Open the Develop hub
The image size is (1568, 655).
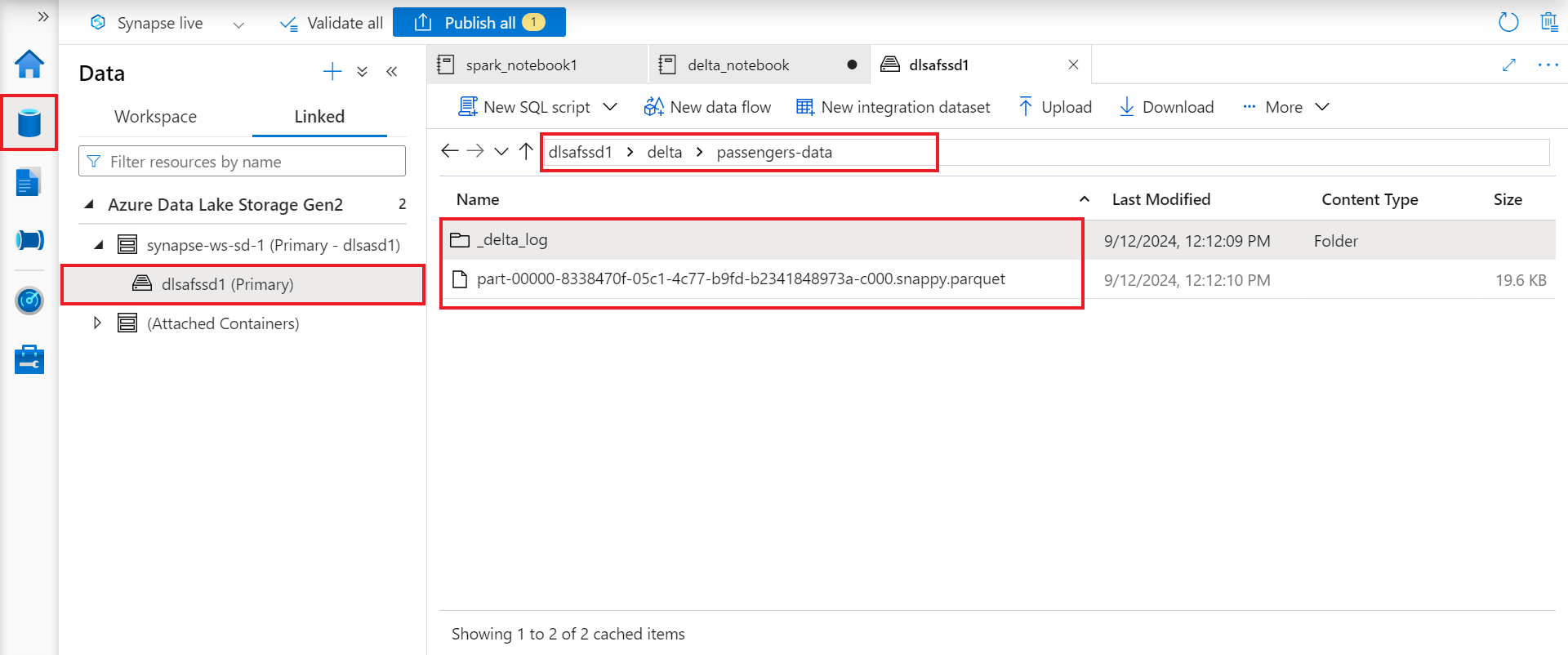(29, 182)
